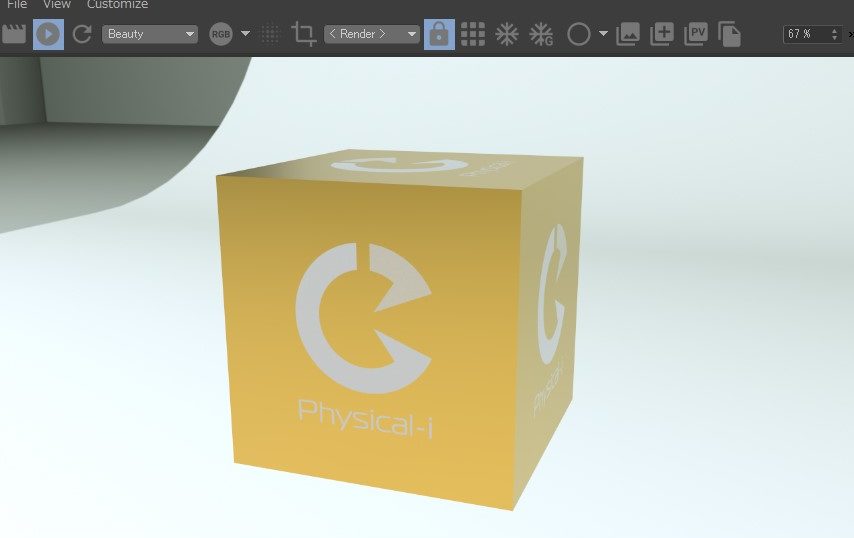This screenshot has width=854, height=538.
Task: Click the plain snowflake freeze icon
Action: pos(507,34)
